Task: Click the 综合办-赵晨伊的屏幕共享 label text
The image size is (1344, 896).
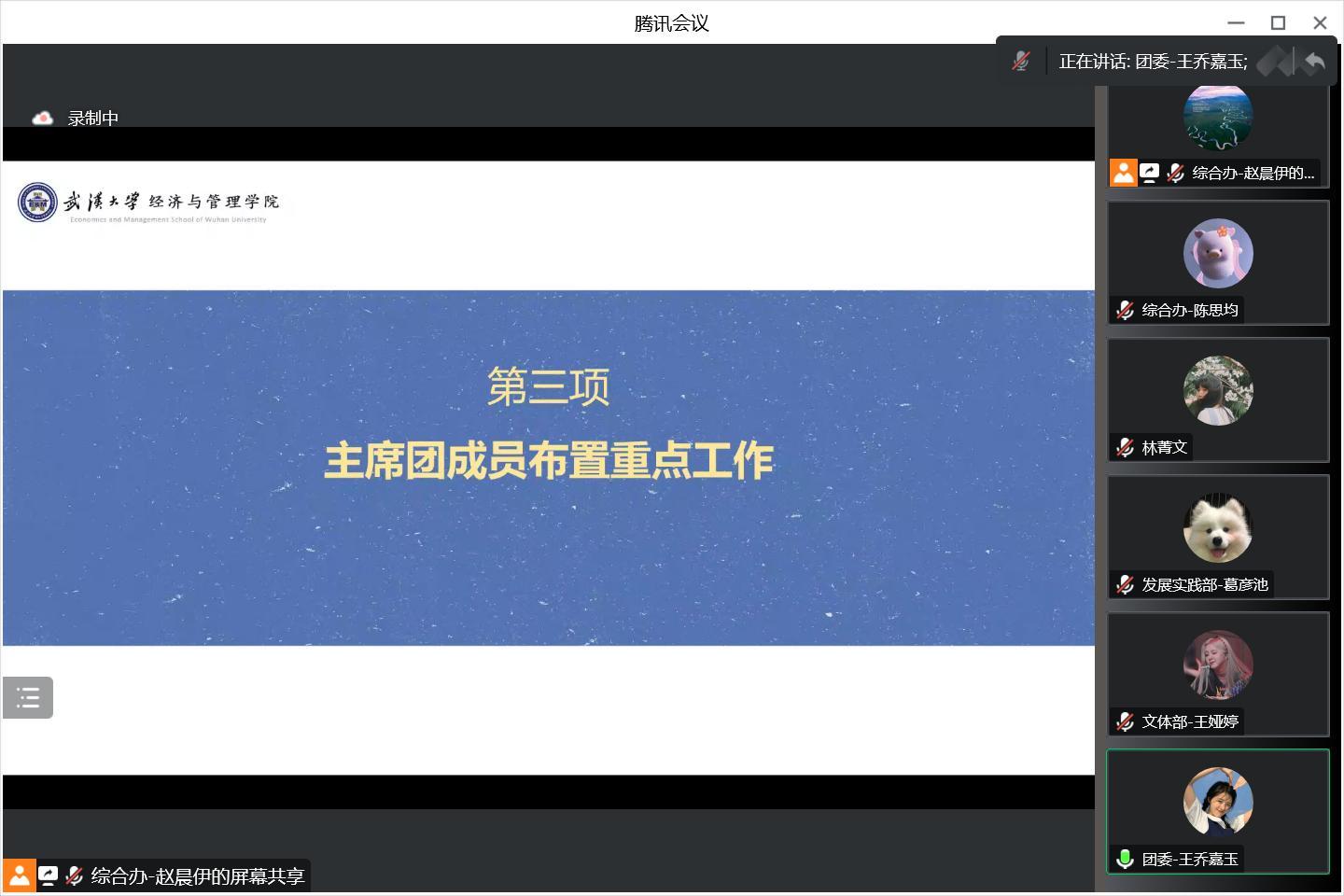Action: [198, 875]
